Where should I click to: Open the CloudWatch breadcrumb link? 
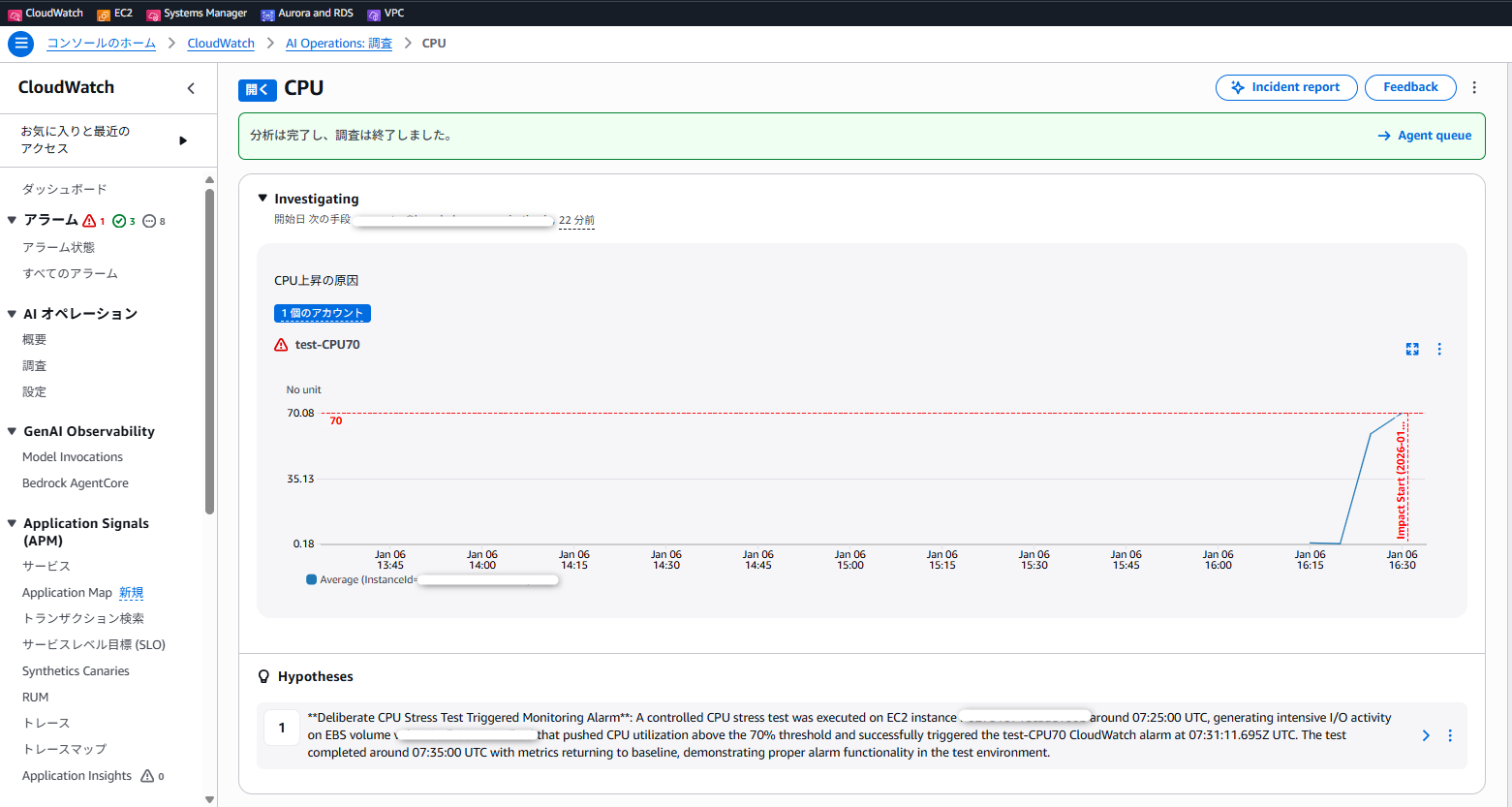coord(221,44)
